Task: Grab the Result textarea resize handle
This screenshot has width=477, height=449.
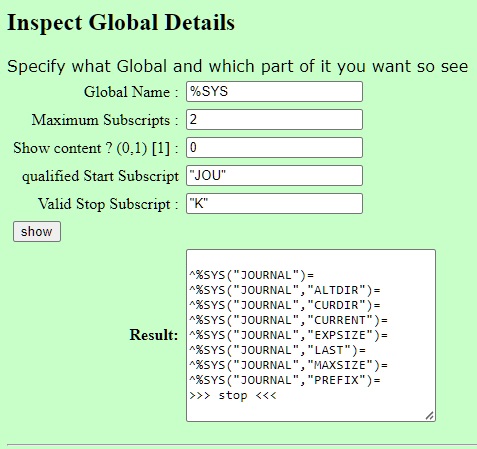Action: click(x=430, y=415)
